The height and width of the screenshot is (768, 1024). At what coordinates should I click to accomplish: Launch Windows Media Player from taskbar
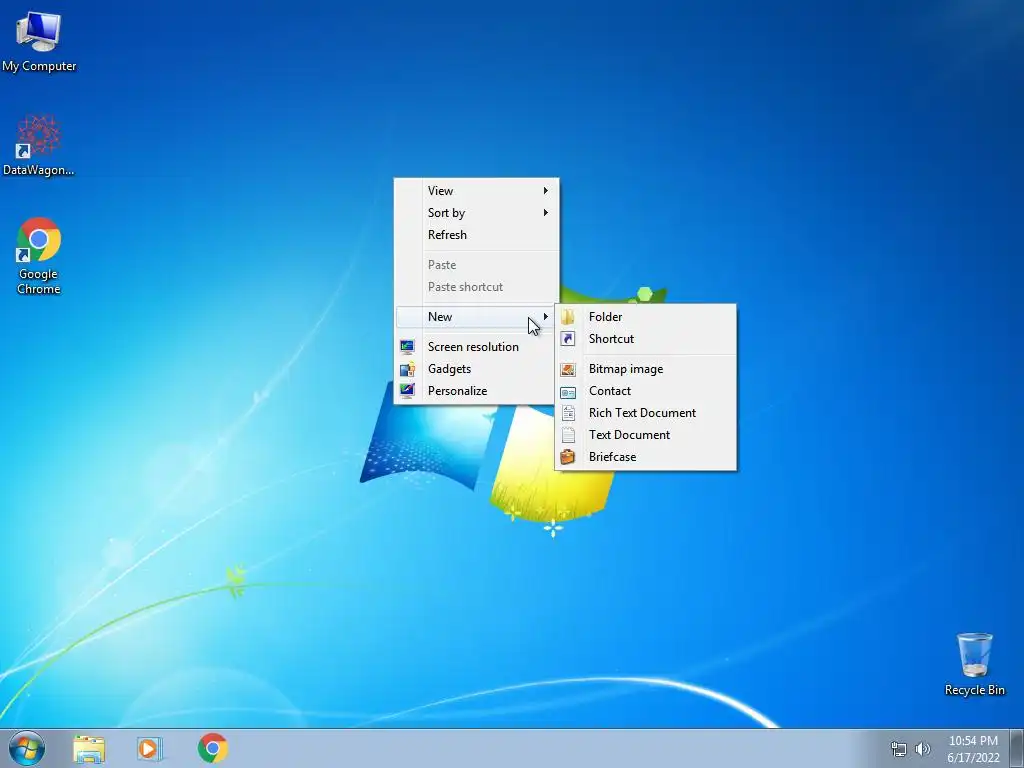[150, 749]
